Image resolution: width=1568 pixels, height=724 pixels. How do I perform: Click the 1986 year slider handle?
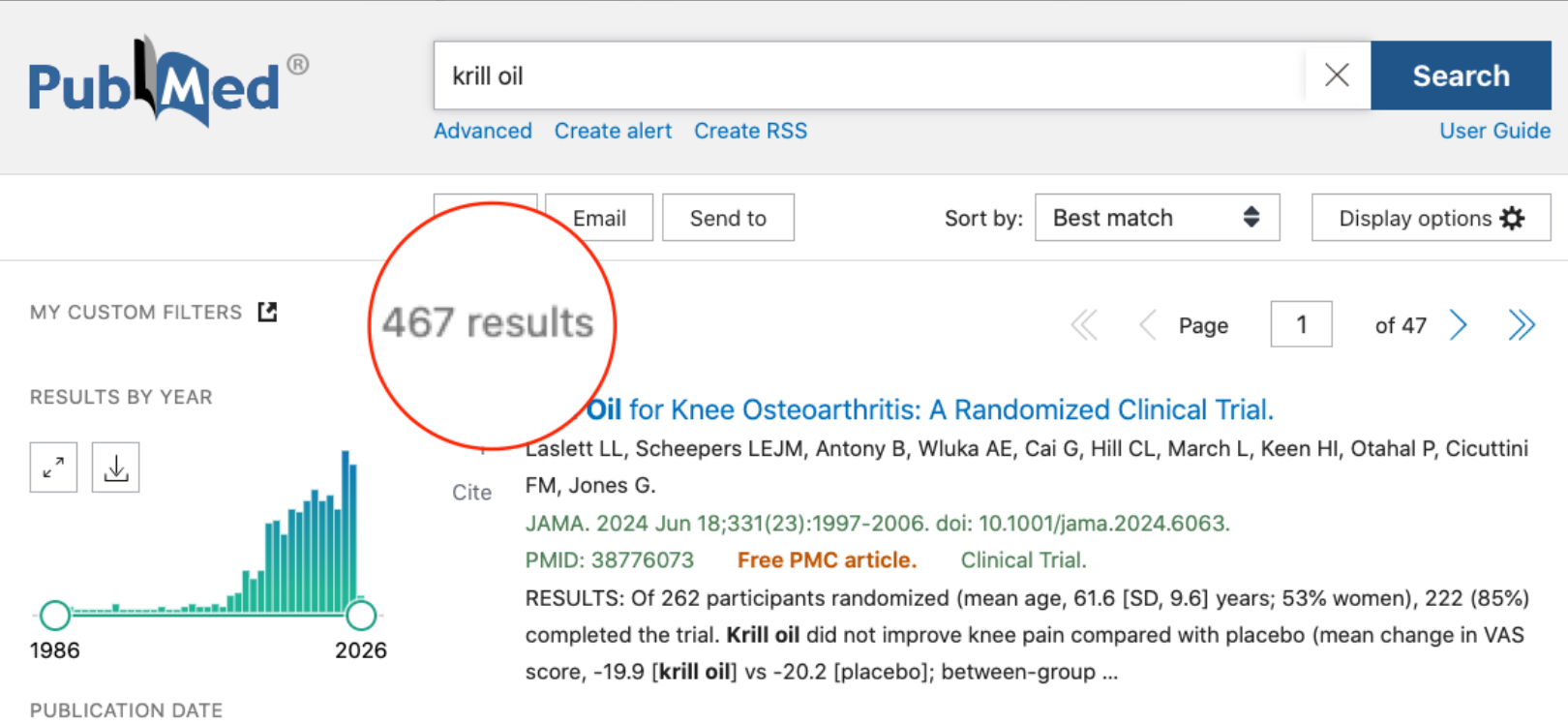coord(55,615)
